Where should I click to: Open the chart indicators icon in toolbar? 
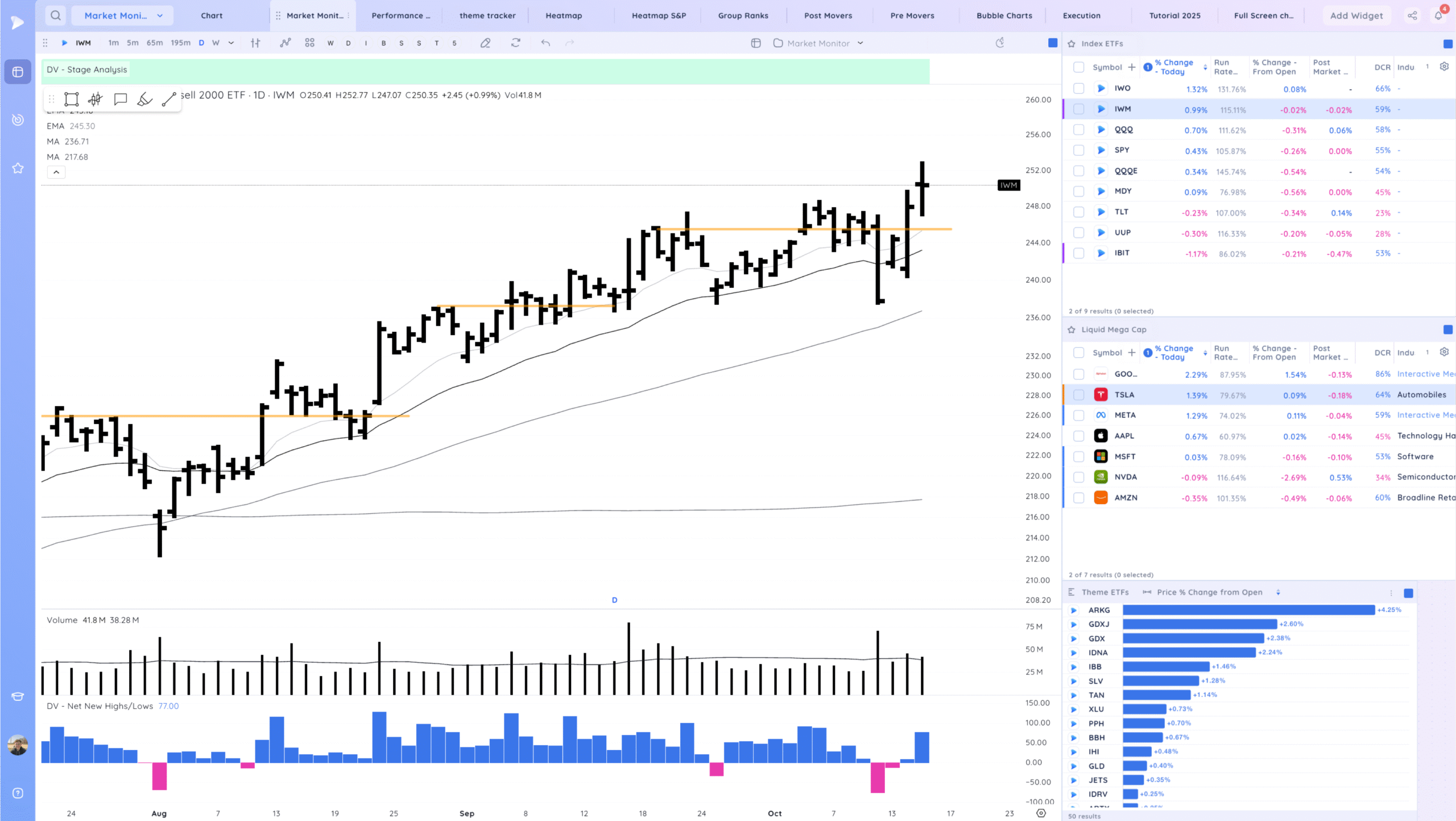(285, 43)
